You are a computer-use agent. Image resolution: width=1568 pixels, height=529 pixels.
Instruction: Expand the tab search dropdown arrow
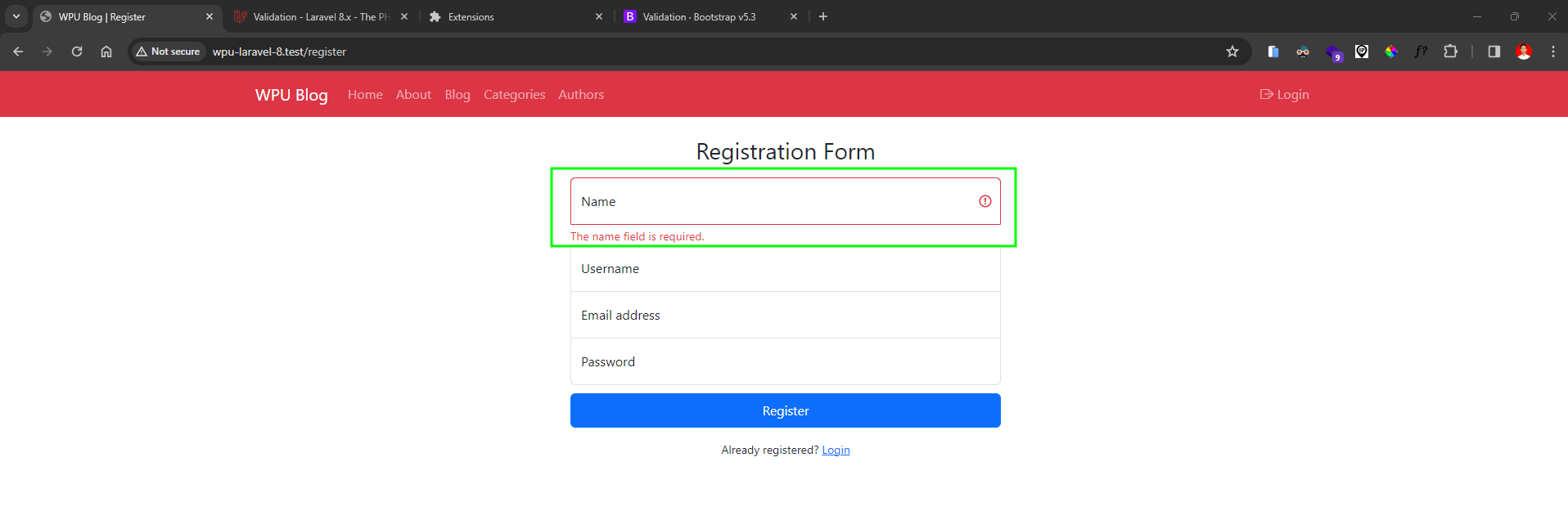tap(16, 16)
